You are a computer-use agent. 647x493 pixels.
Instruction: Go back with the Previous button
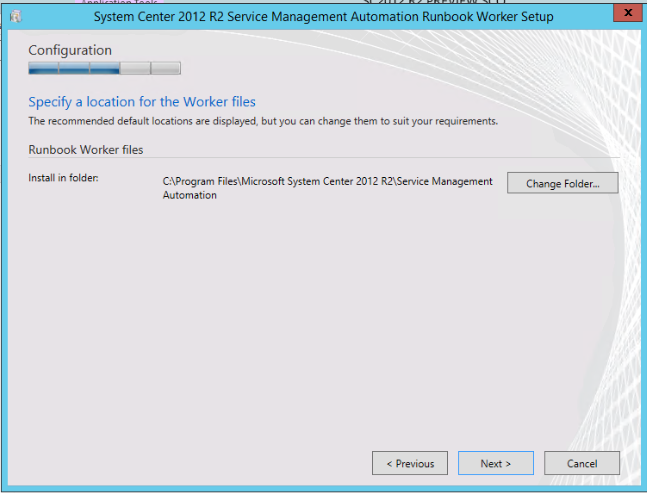pos(409,463)
